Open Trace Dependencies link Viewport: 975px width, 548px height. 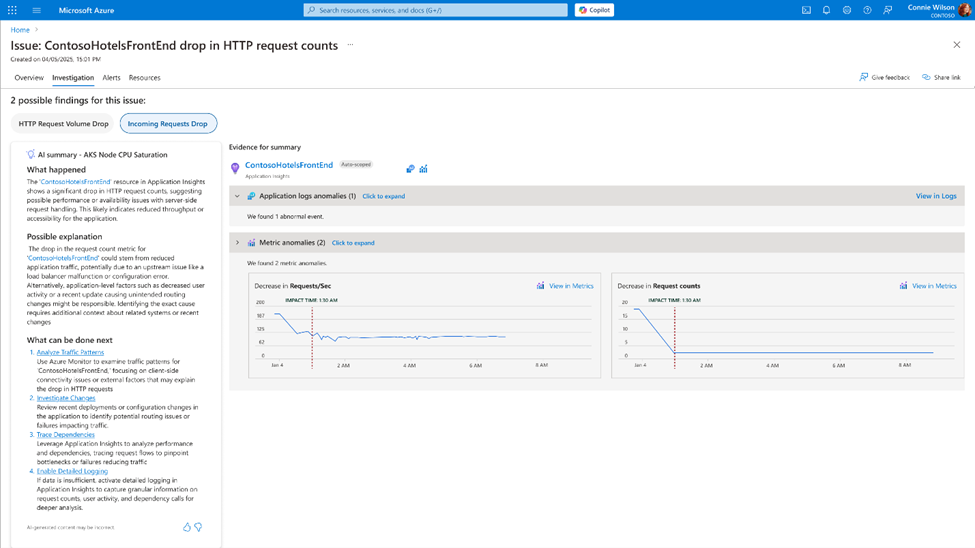(x=65, y=435)
